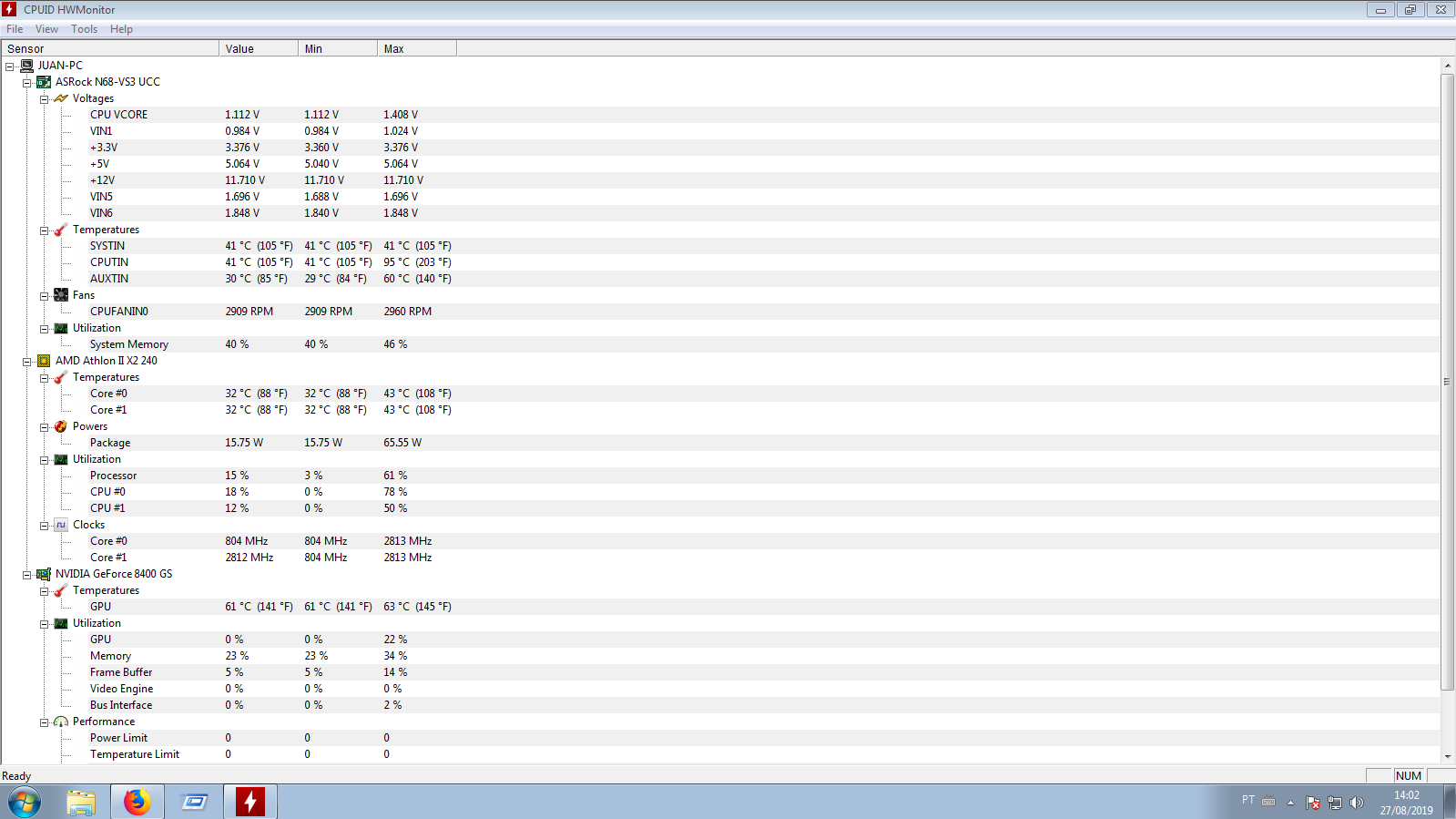Open the CPU-Z taskbar item
The width and height of the screenshot is (1456, 819).
tap(194, 802)
